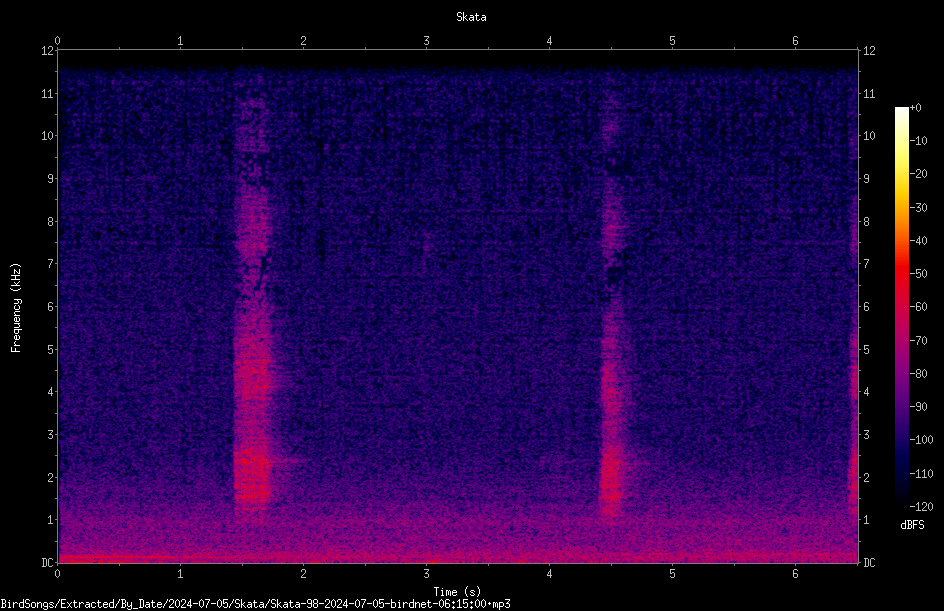
Task: Click the bottom time axis '6' label
Action: (795, 574)
